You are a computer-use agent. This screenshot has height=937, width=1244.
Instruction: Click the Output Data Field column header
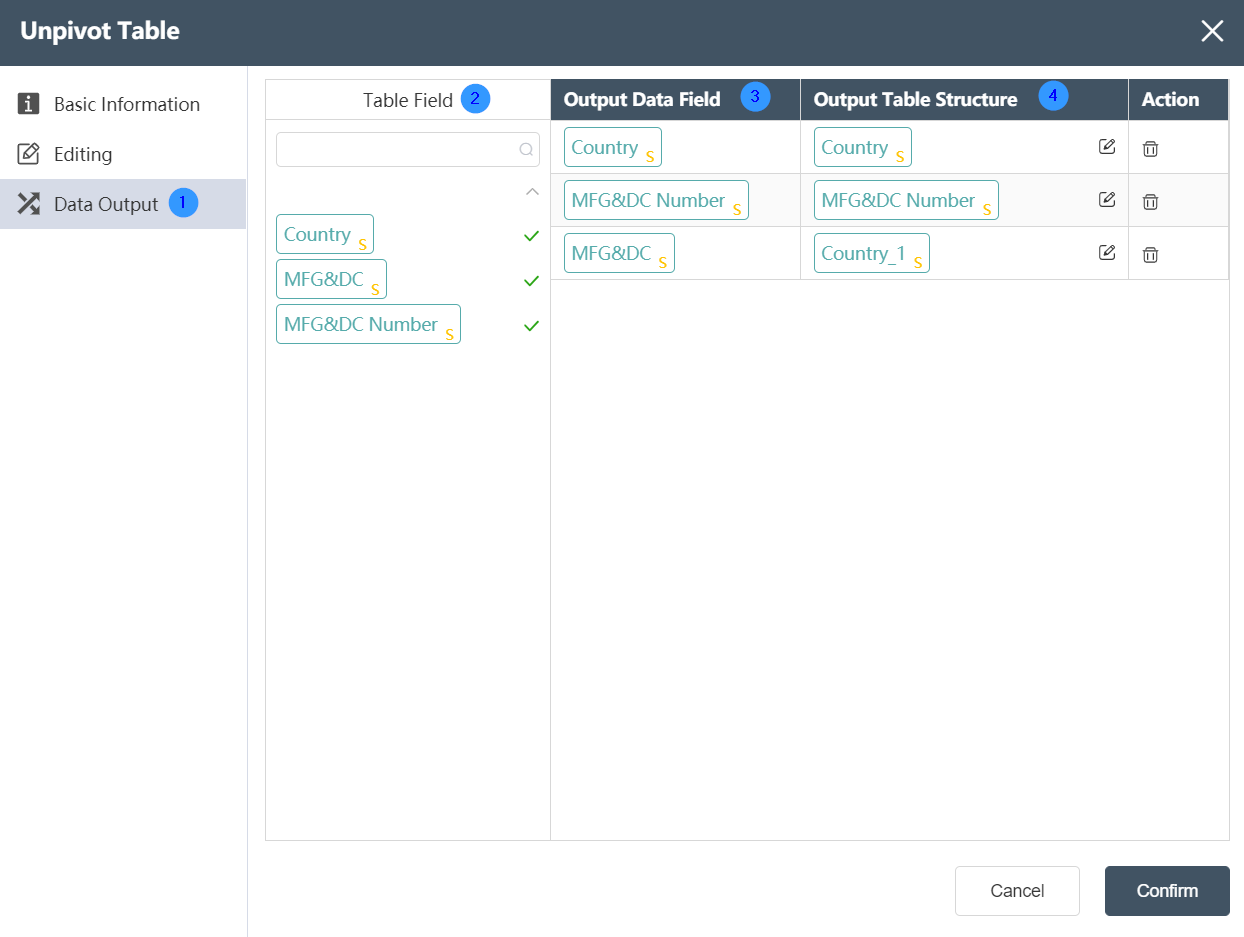click(x=675, y=99)
